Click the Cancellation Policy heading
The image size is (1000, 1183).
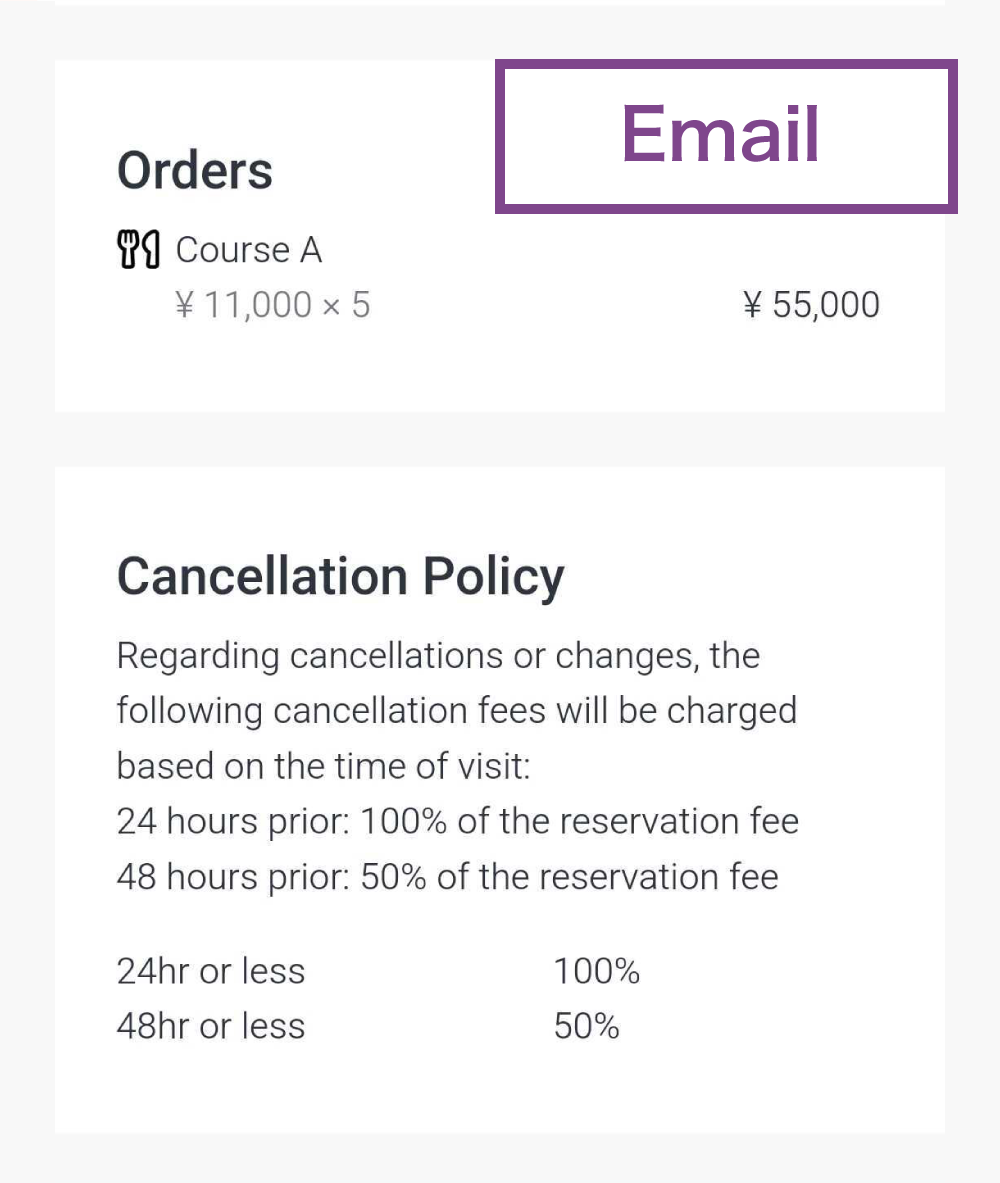341,577
